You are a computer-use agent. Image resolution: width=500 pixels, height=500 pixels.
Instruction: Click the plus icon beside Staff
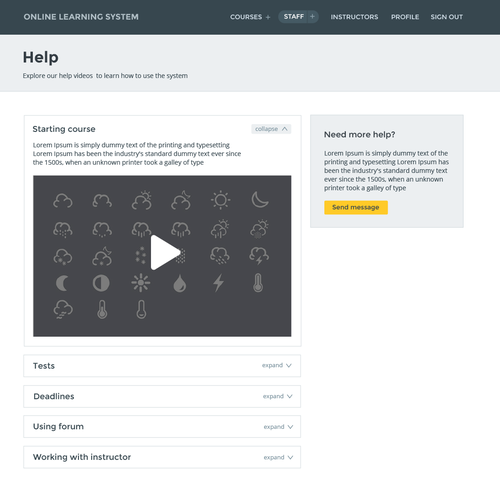(x=312, y=16)
